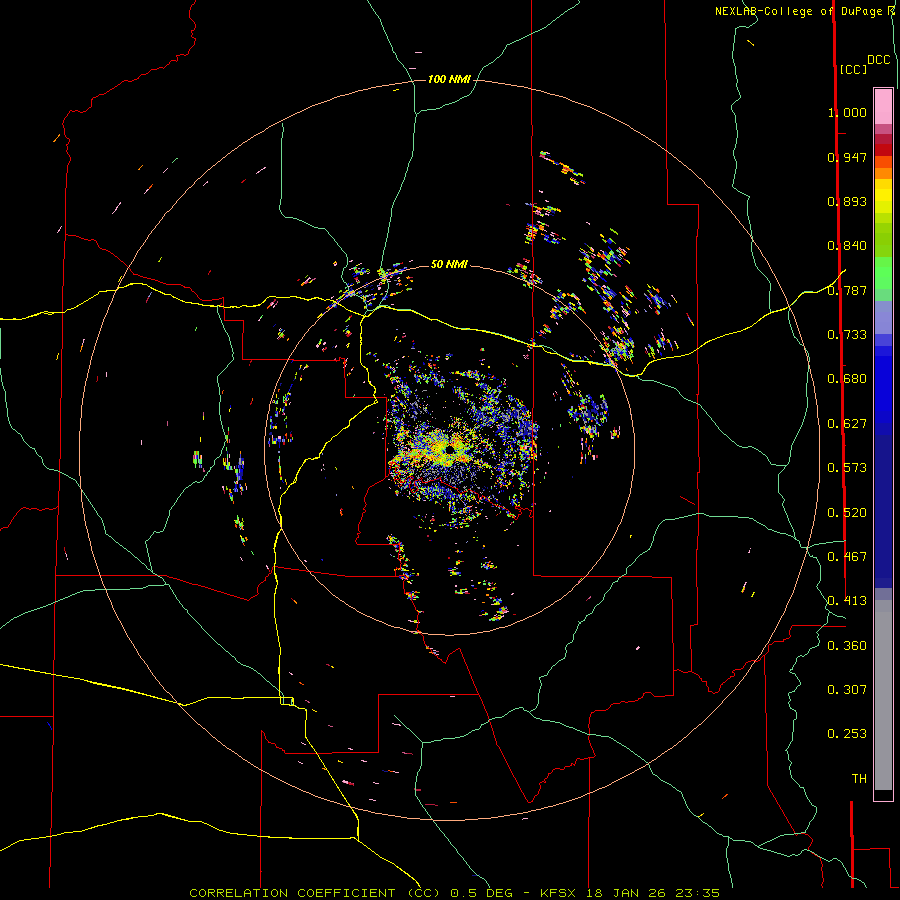Select the 0.573 scale value
Image resolution: width=900 pixels, height=900 pixels.
tap(847, 468)
